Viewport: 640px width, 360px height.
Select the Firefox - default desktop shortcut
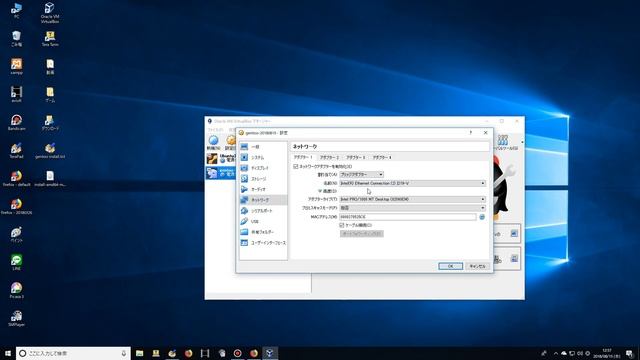(16, 178)
